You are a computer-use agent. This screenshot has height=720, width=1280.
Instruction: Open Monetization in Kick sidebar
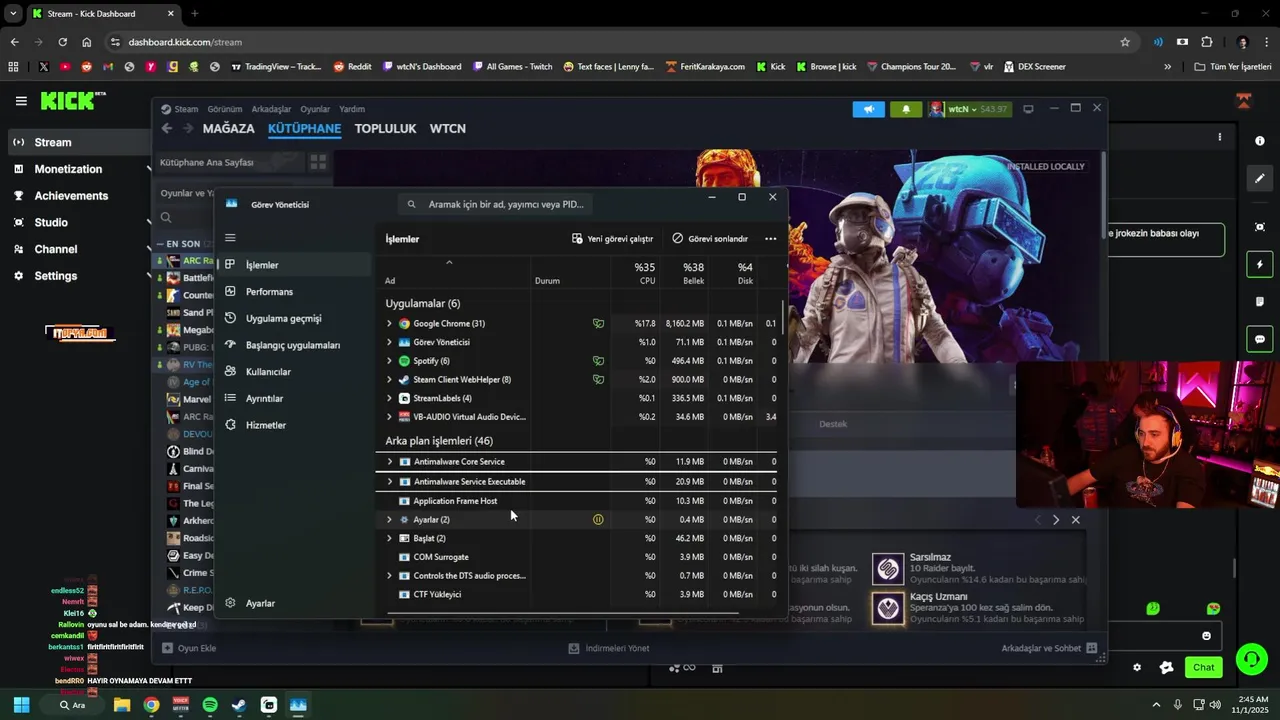68,169
